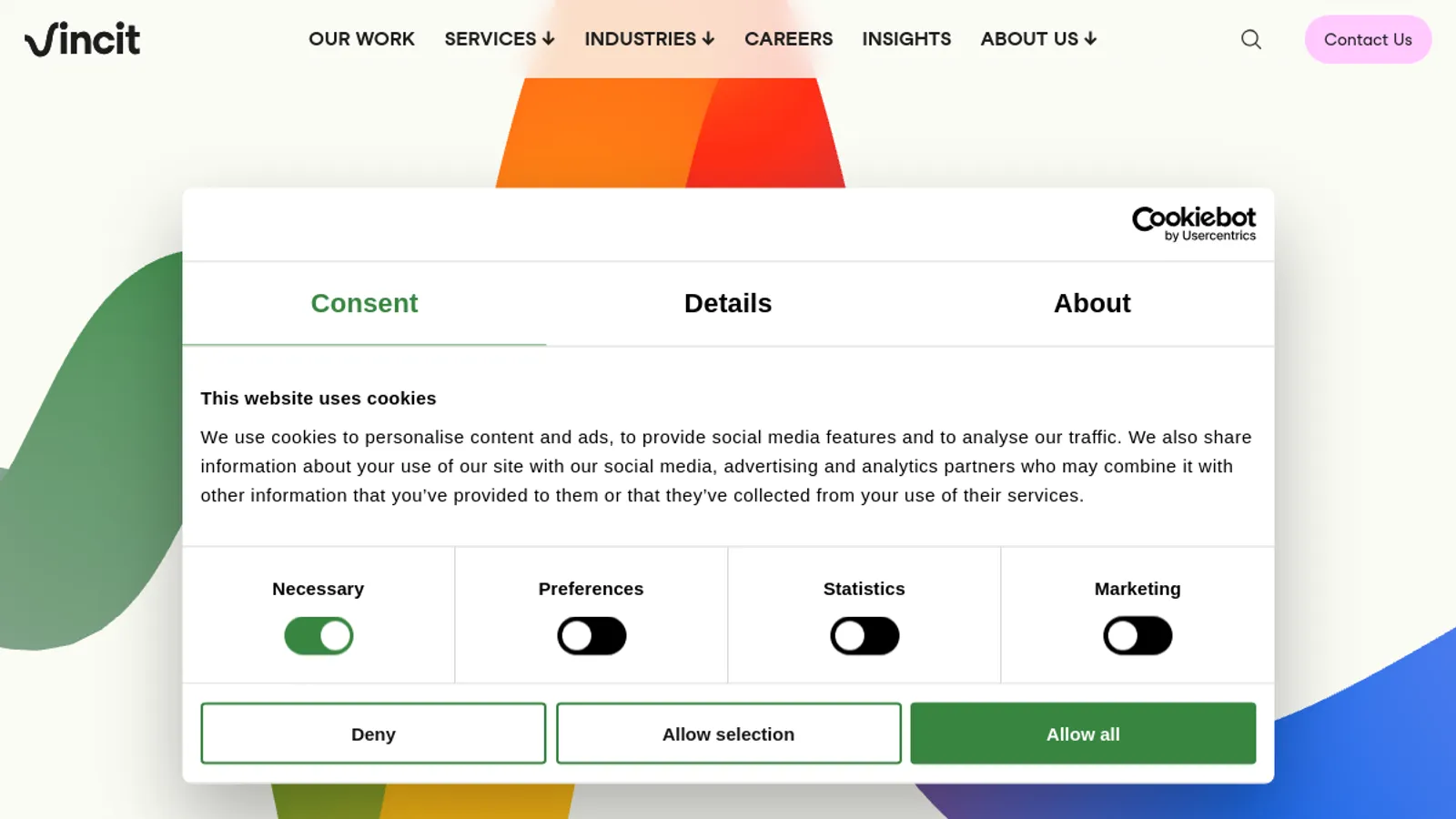The width and height of the screenshot is (1456, 819).
Task: Switch to the About tab
Action: (x=1092, y=304)
